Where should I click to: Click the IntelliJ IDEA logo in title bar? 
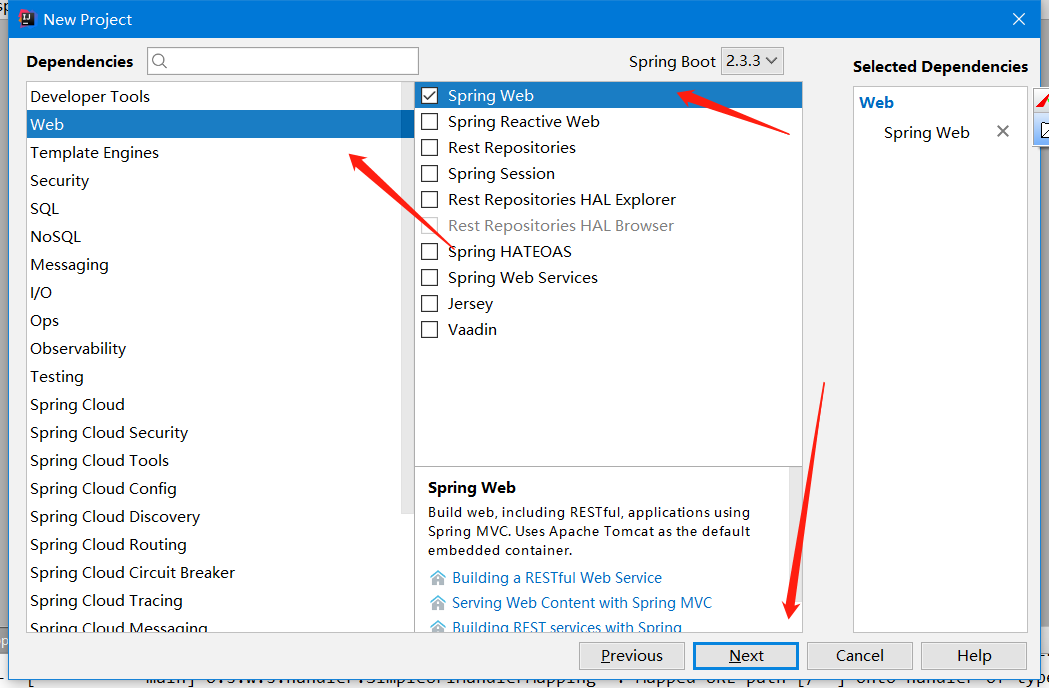pyautogui.click(x=27, y=19)
